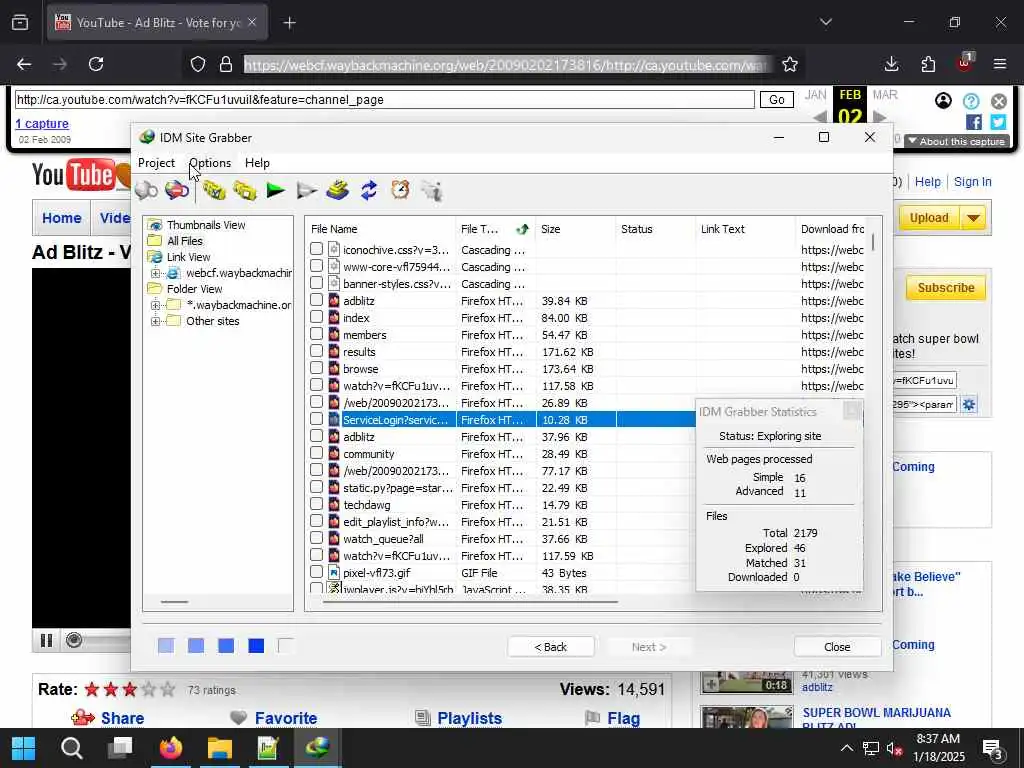1024x768 pixels.
Task: Select All Files in the tree
Action: (x=185, y=241)
